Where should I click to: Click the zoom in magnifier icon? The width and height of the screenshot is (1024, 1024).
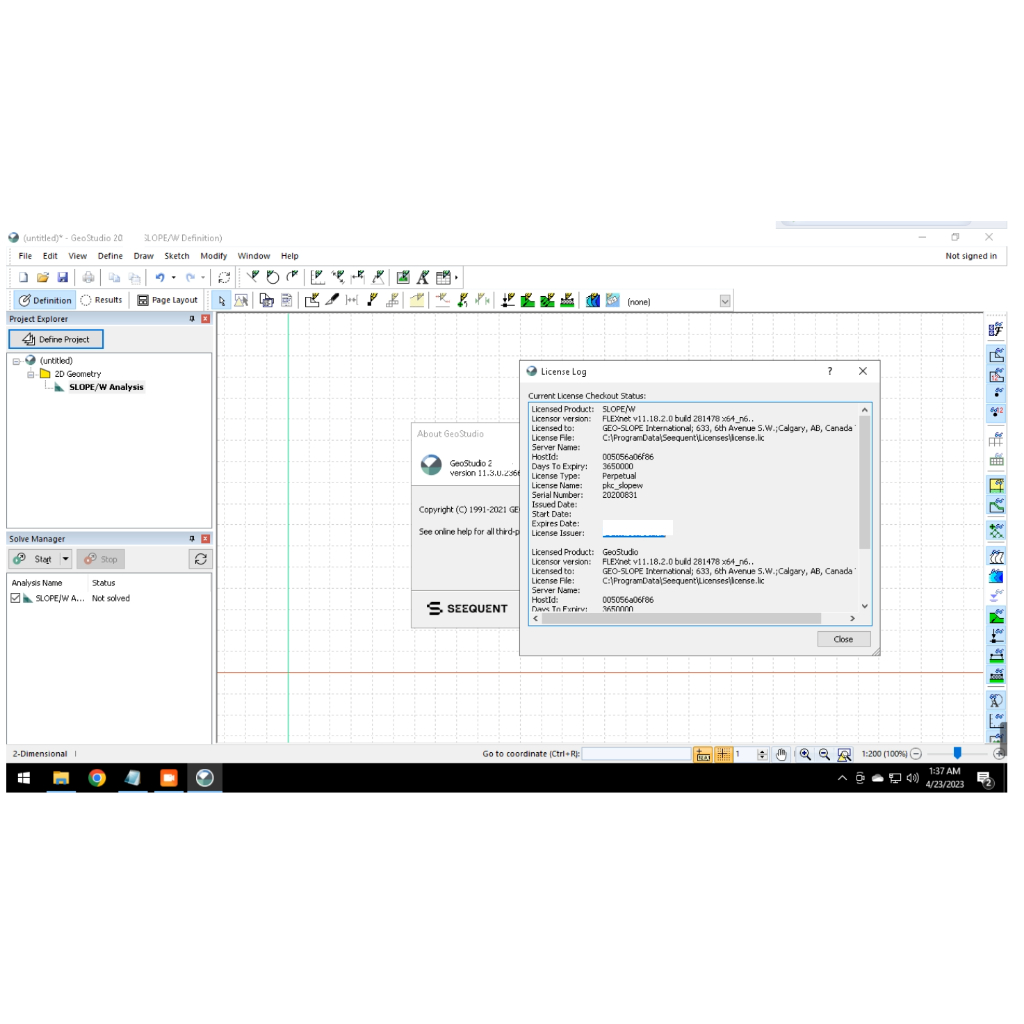click(805, 754)
